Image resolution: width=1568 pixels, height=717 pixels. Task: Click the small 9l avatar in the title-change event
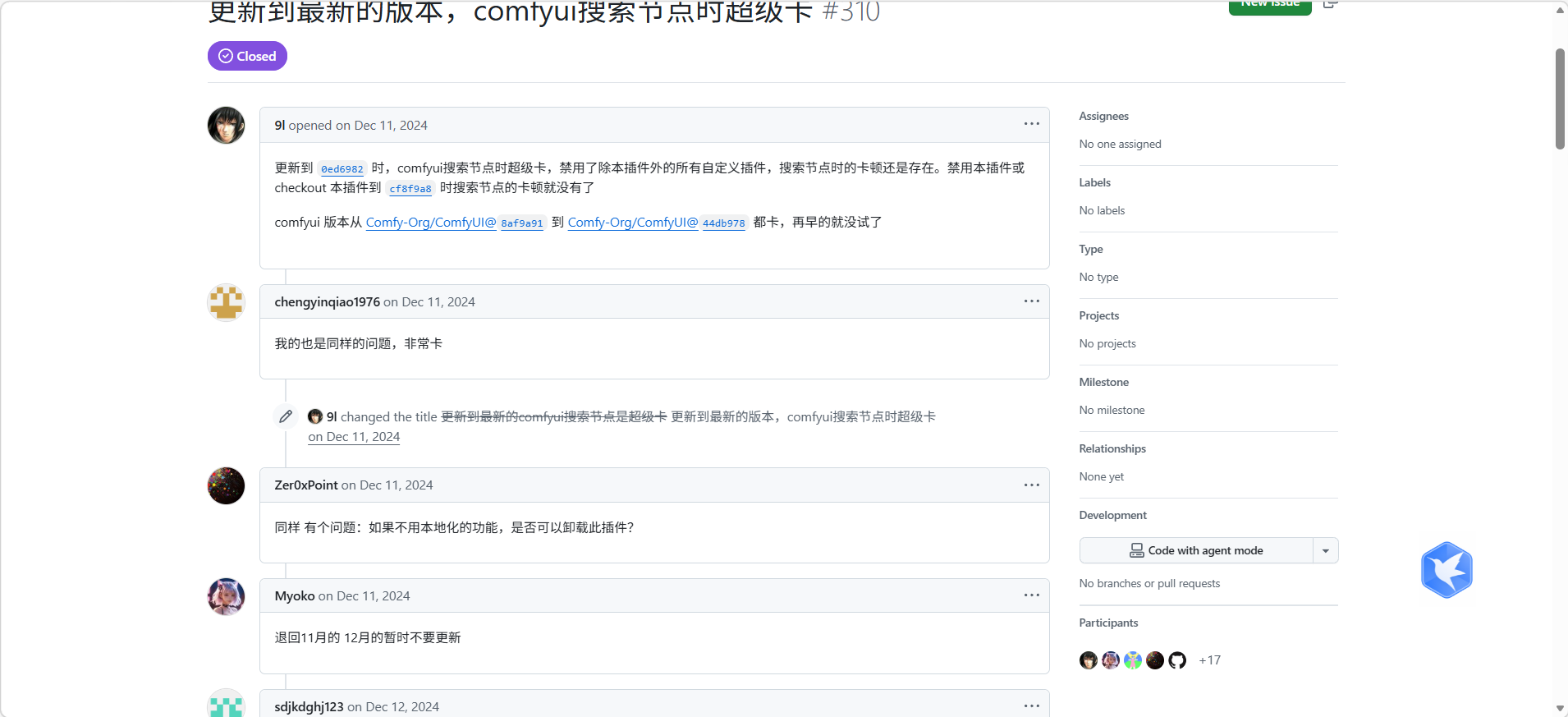(315, 416)
